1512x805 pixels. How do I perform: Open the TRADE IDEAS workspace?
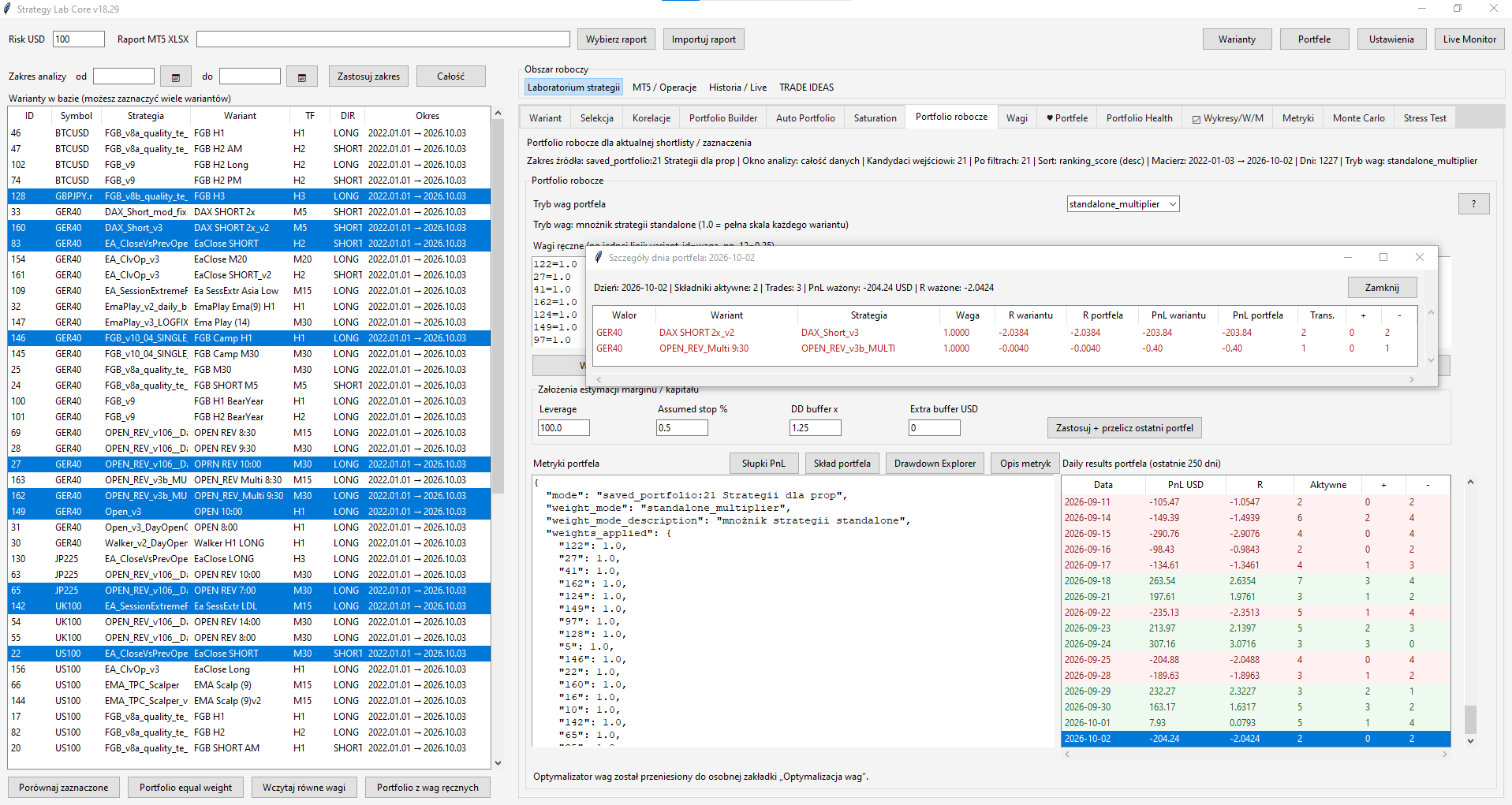(x=806, y=88)
